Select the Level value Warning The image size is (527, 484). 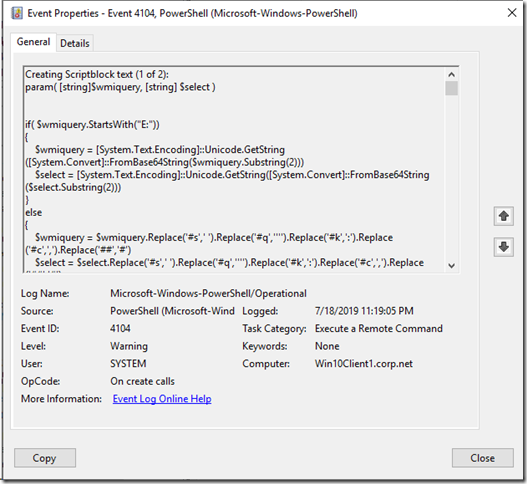129,346
